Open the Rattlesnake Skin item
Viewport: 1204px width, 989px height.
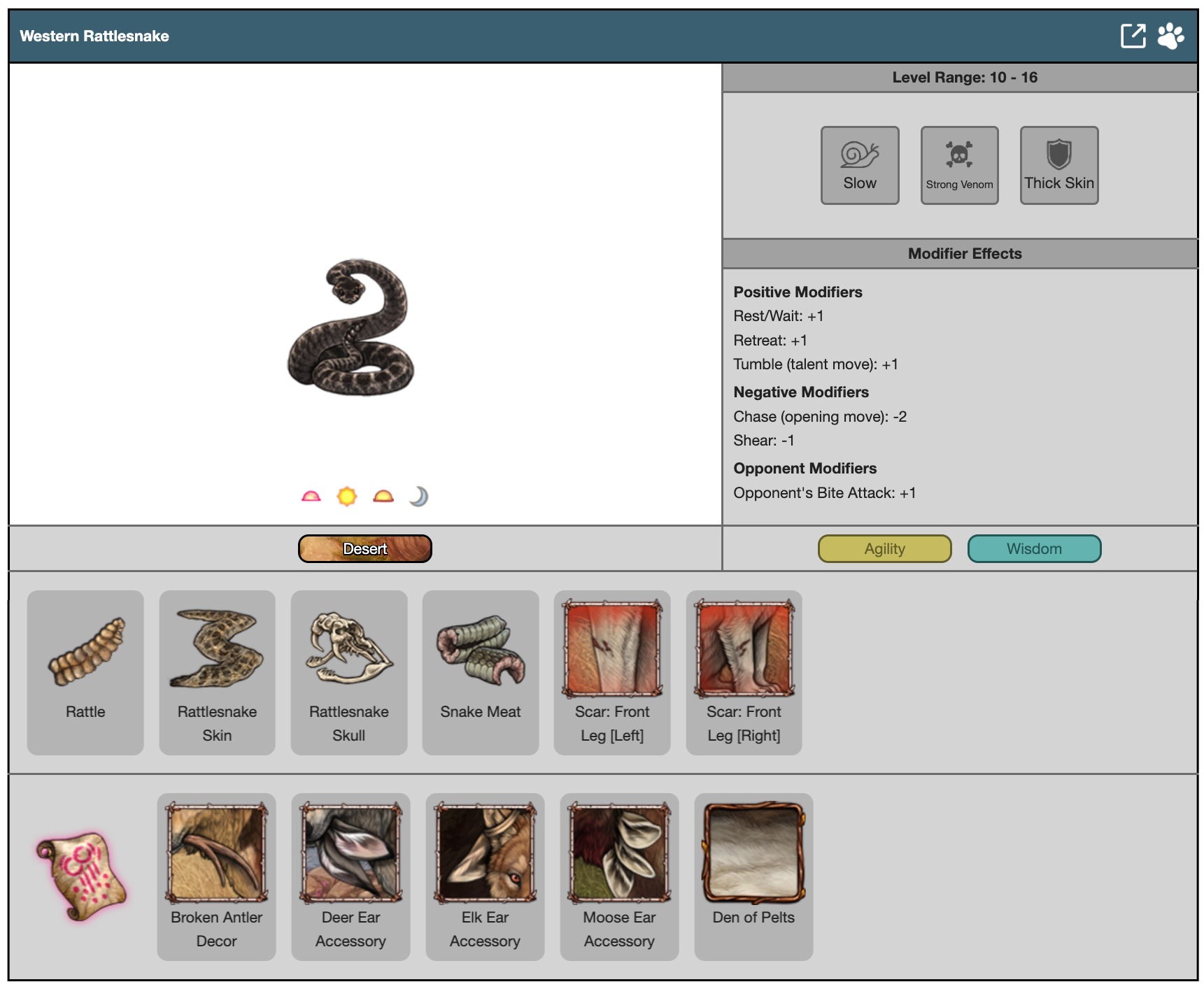tap(217, 671)
